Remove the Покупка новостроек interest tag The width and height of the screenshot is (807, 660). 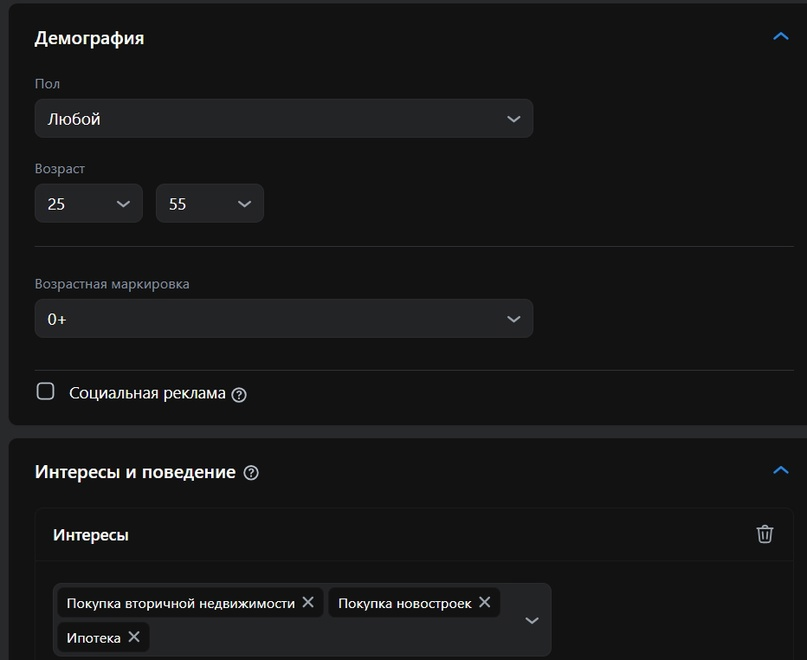click(x=484, y=602)
